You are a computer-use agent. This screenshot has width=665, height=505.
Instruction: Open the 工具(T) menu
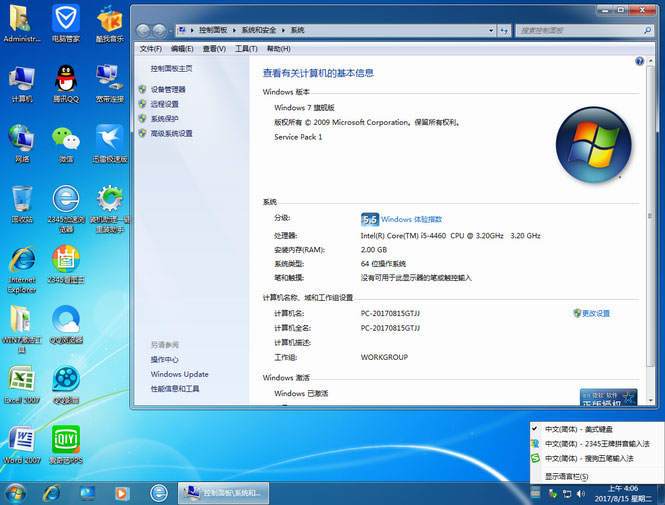[246, 49]
